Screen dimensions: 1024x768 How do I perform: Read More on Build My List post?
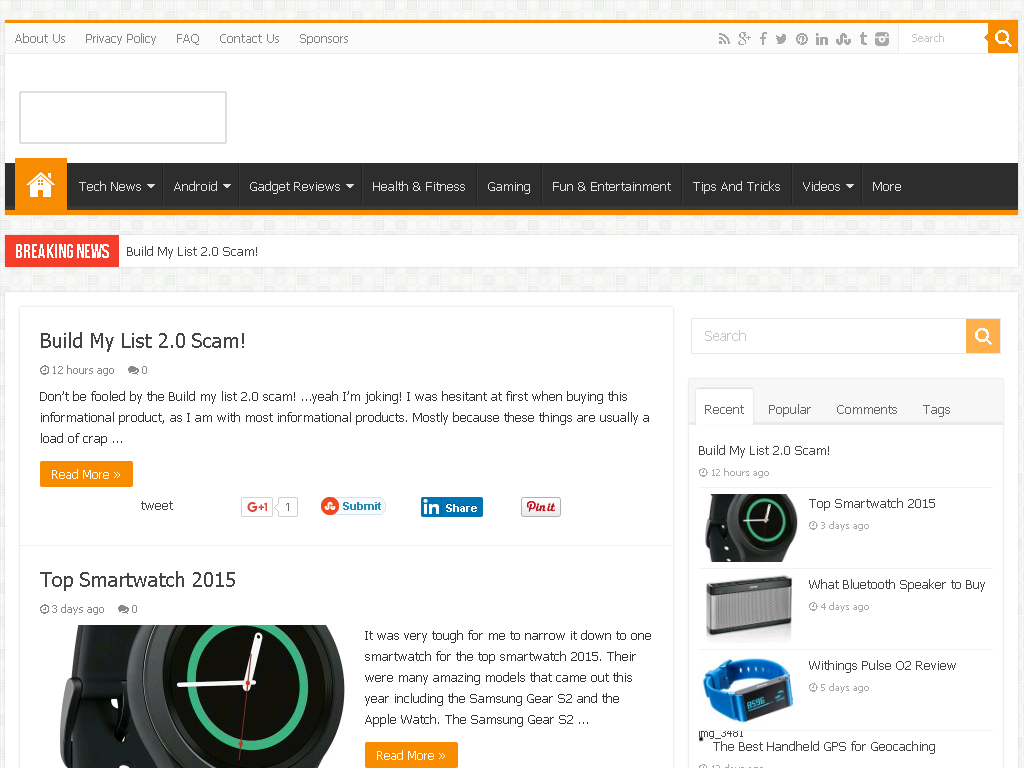pos(86,474)
